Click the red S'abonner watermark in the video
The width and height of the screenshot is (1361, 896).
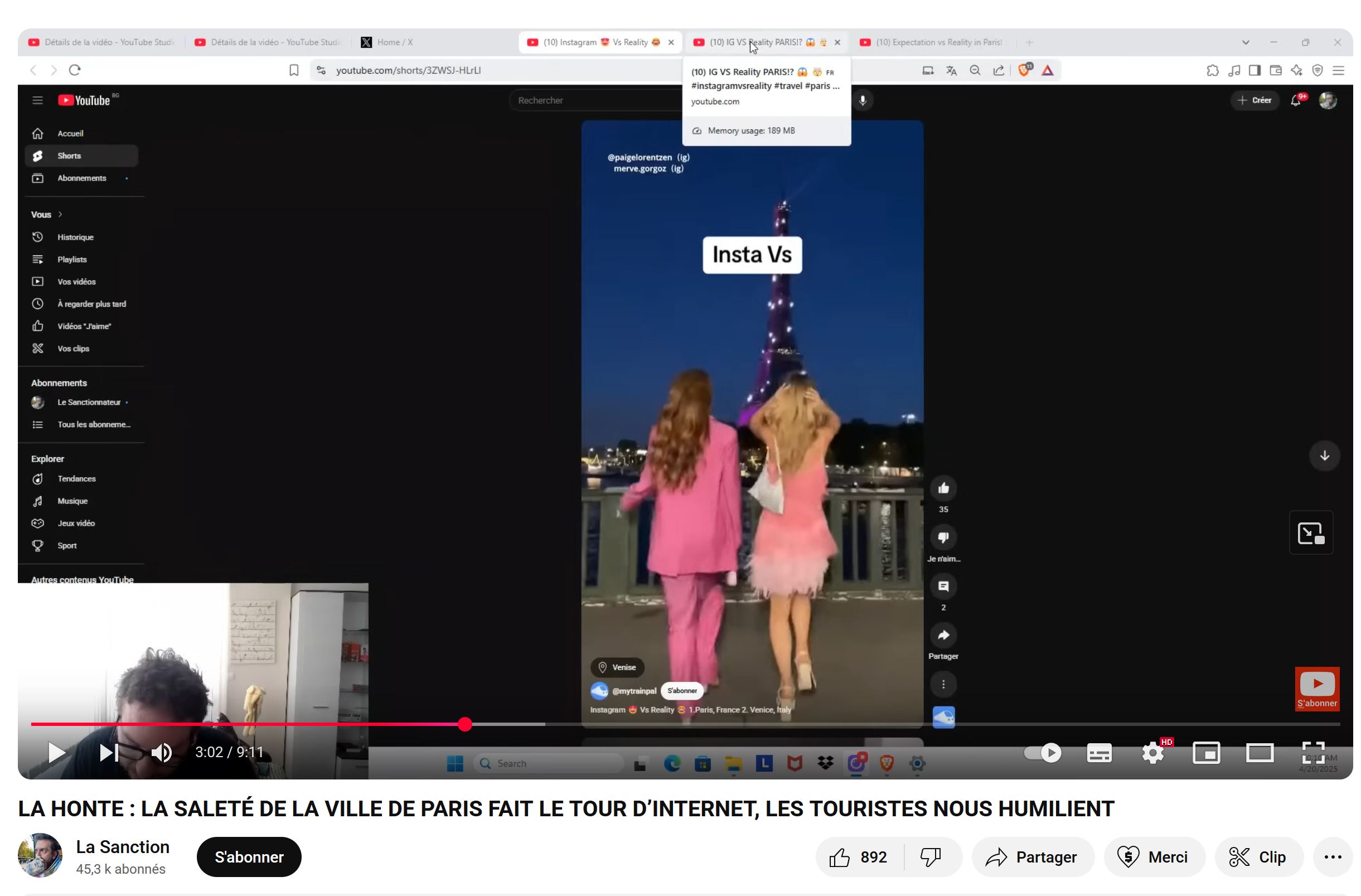click(x=1317, y=689)
